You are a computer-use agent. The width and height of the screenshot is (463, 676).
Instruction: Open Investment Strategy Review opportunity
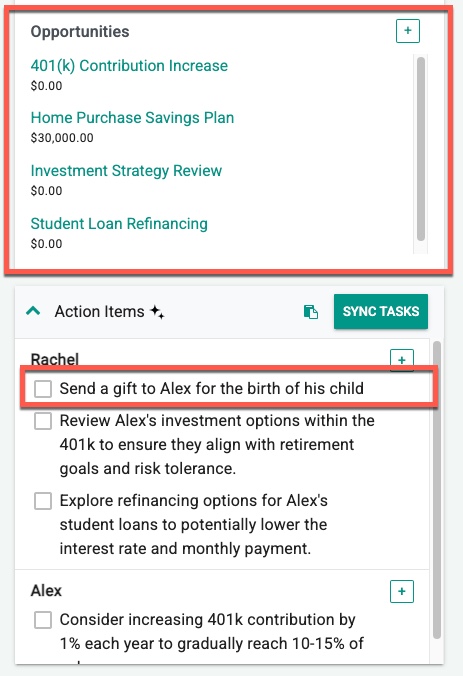pos(126,171)
